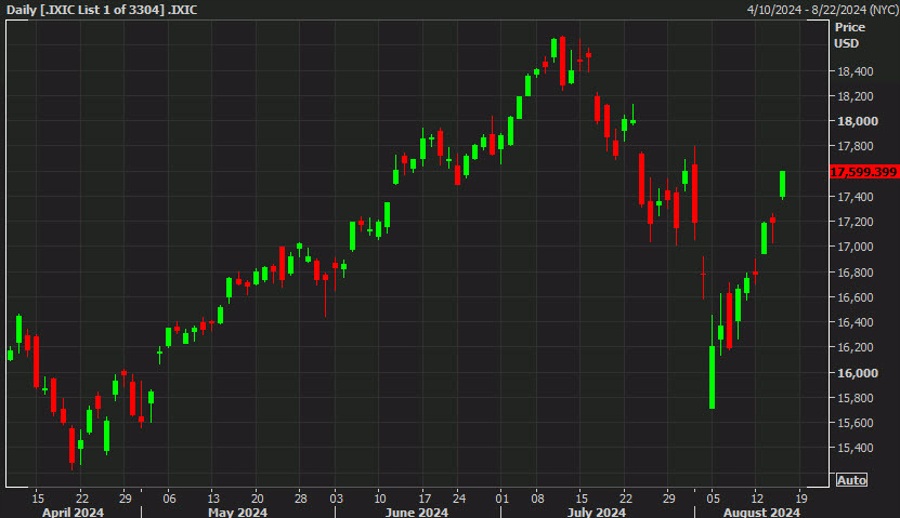Click the 24 date tick in June
Viewport: 900px width, 518px height.
pos(459,498)
